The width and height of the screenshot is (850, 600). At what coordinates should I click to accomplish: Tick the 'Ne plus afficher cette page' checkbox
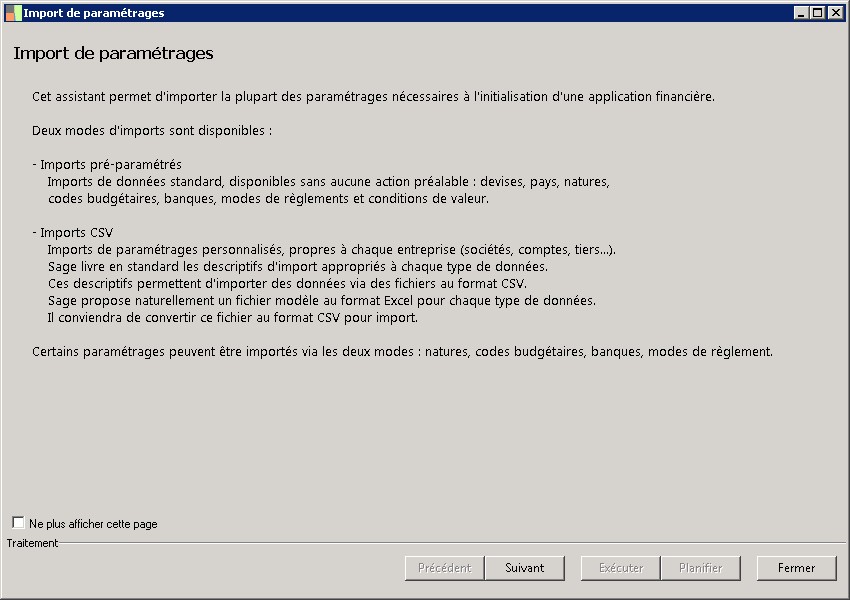tap(18, 522)
